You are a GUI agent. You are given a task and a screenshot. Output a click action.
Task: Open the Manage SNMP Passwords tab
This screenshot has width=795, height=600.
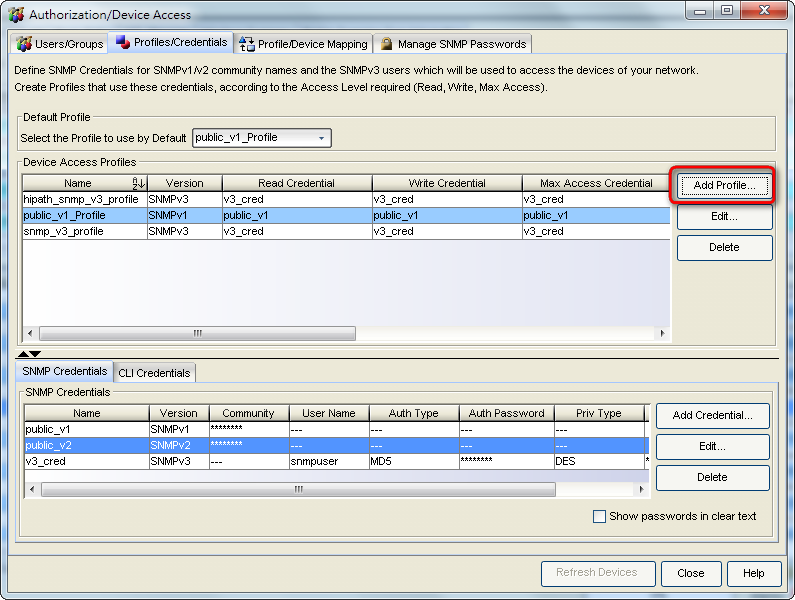(x=453, y=44)
